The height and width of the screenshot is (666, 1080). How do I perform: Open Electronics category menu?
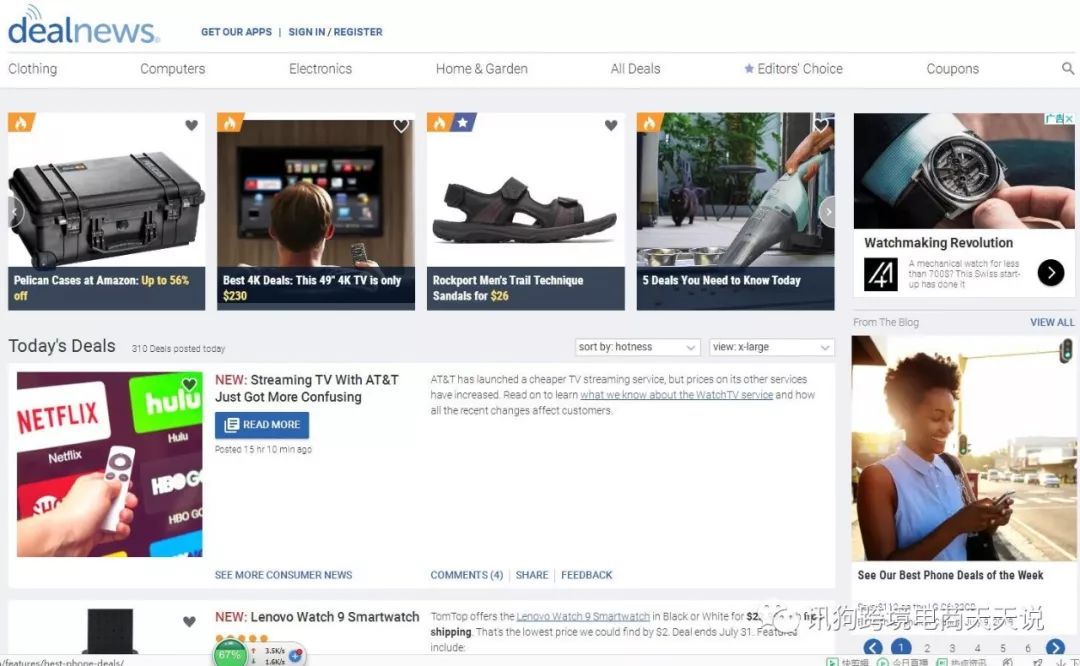(320, 69)
